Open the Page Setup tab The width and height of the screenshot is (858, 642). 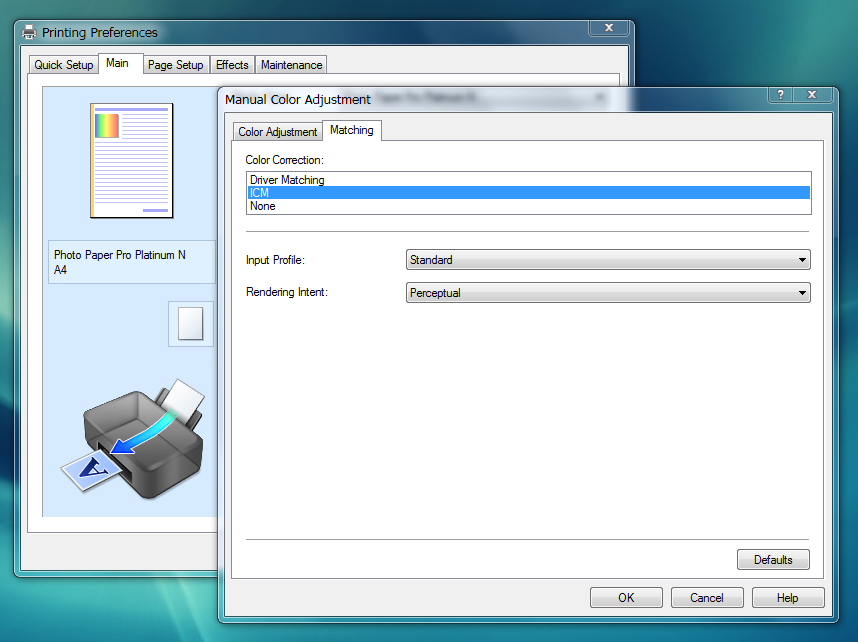(175, 65)
